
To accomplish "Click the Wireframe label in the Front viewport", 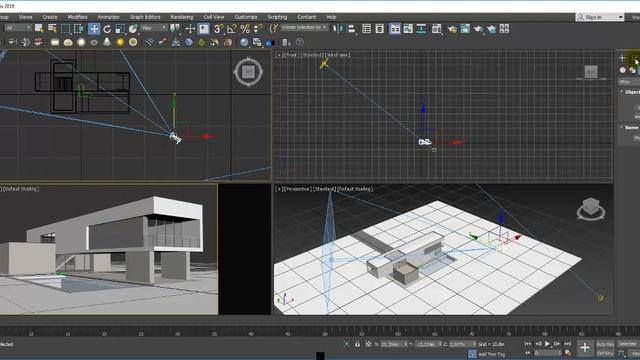I will (338, 55).
